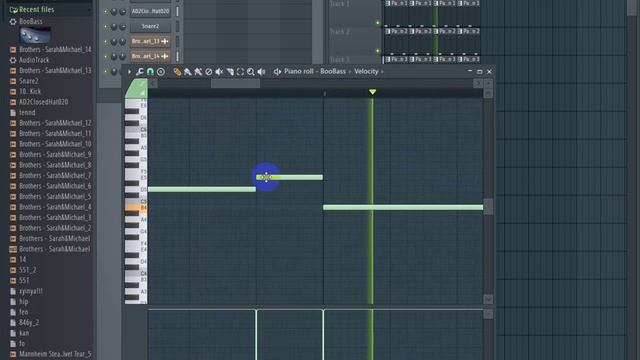Select Snare2 in the browser list
This screenshot has width=640, height=360.
click(29, 81)
